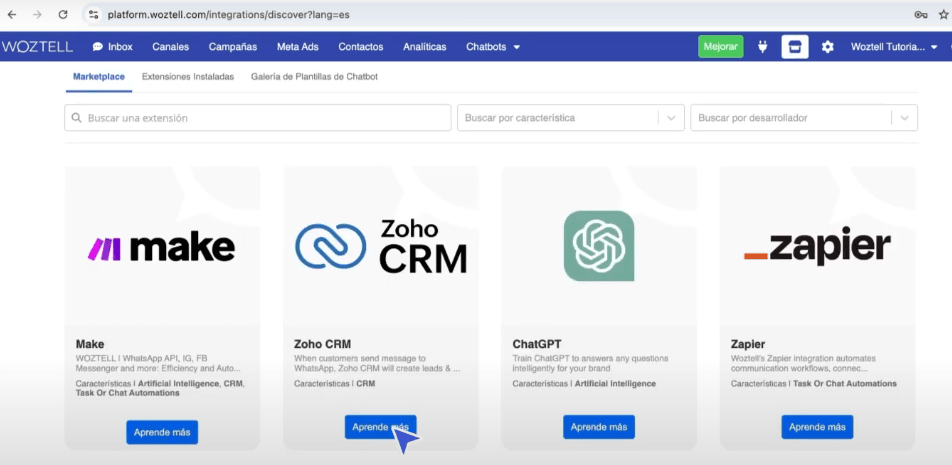Click Zoho CRM card's CRM feature tag
This screenshot has height=465, width=952.
click(366, 384)
